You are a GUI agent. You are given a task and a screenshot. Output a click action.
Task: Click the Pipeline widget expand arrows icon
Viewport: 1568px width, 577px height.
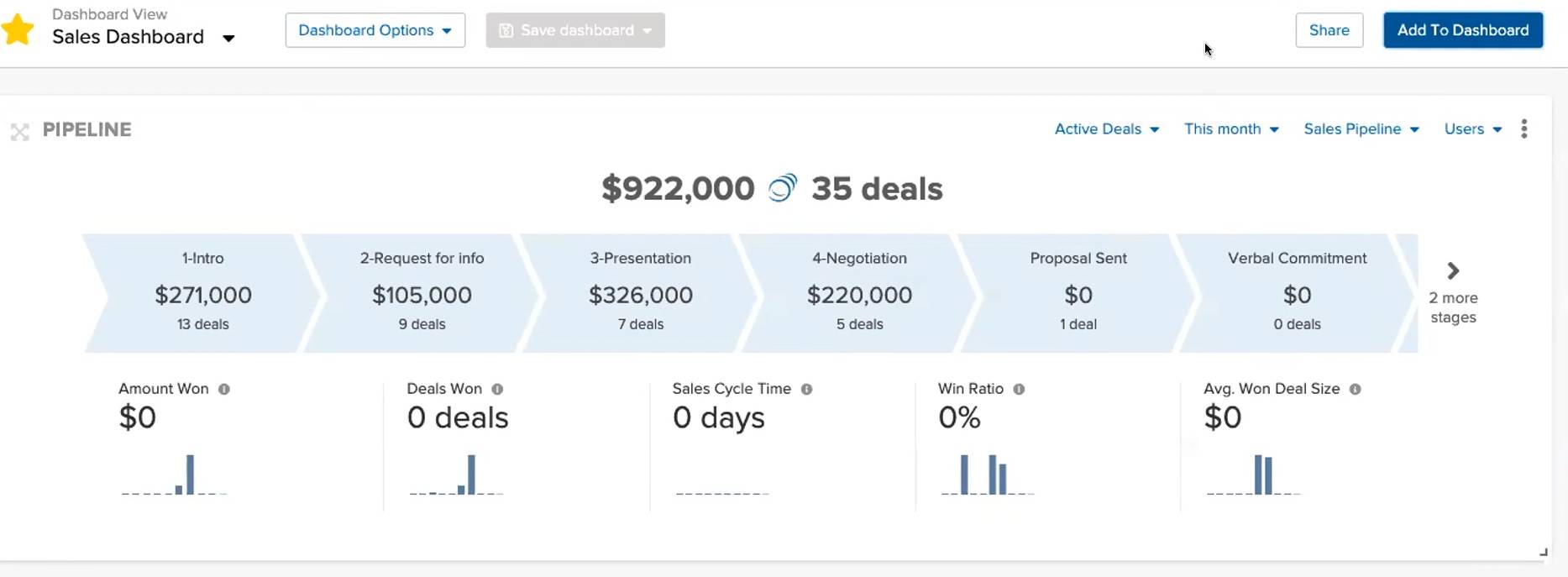coord(20,132)
